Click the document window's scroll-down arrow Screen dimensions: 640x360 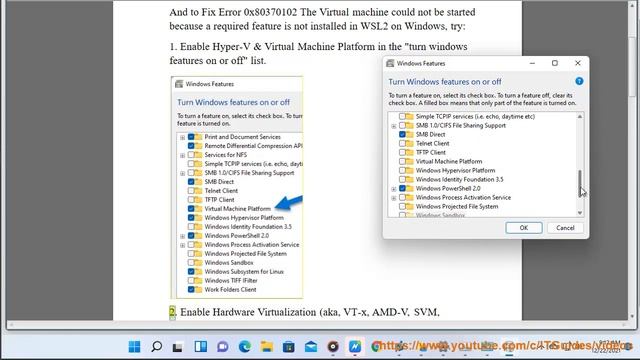point(632,316)
